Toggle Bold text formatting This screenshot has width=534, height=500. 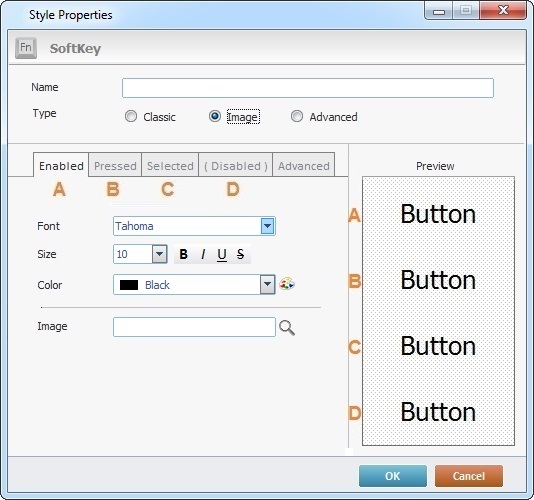pyautogui.click(x=184, y=254)
